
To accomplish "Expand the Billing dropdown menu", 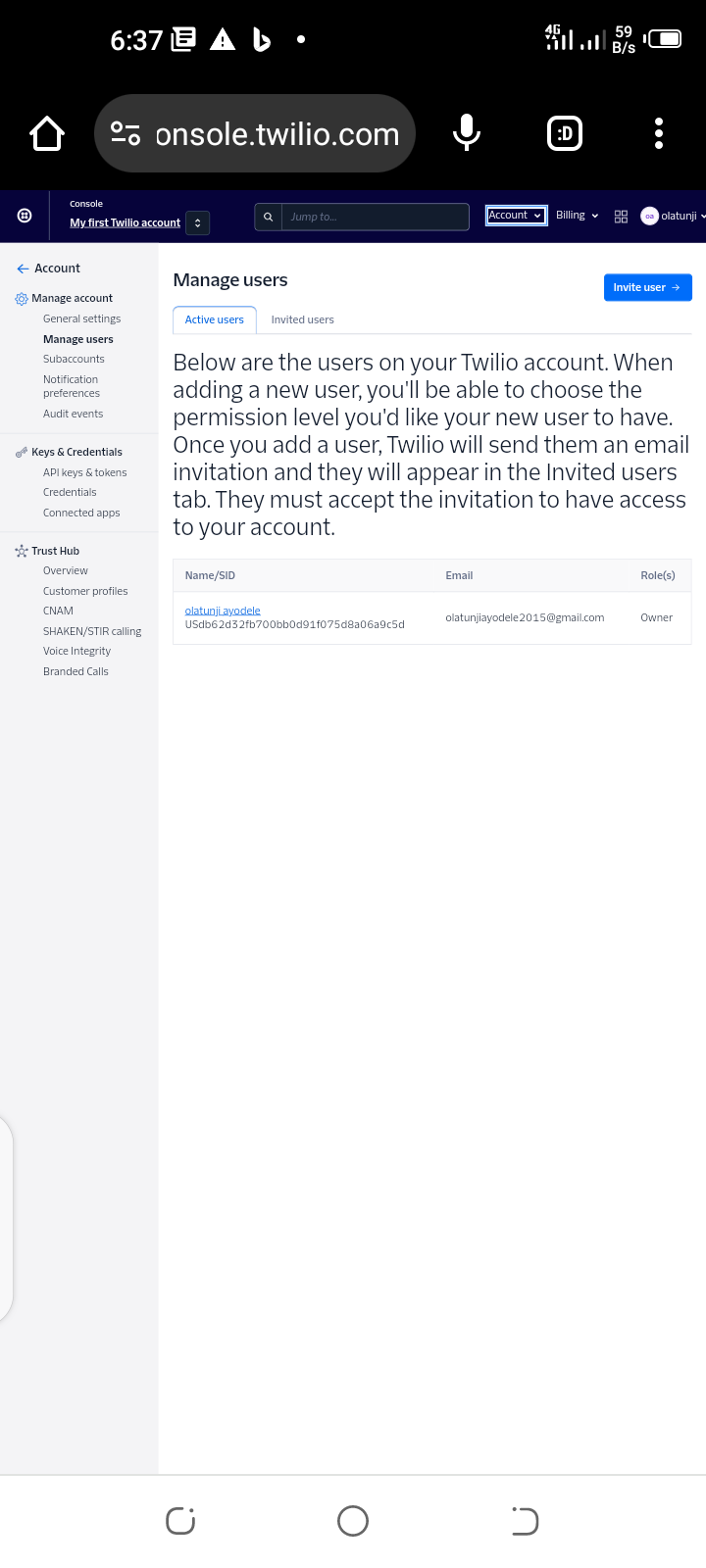I will coord(577,216).
